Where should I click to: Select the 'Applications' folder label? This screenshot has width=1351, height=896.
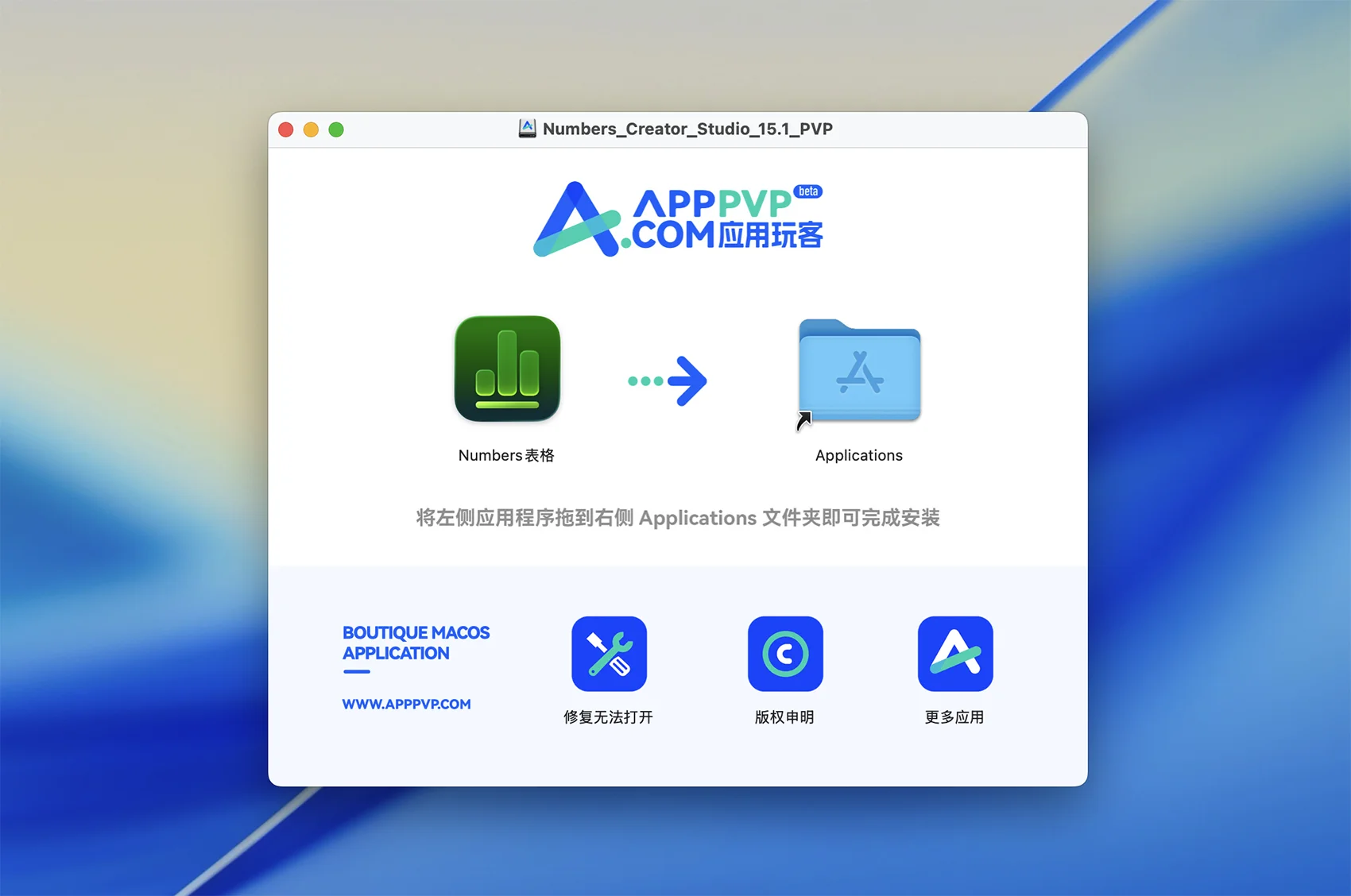tap(858, 455)
